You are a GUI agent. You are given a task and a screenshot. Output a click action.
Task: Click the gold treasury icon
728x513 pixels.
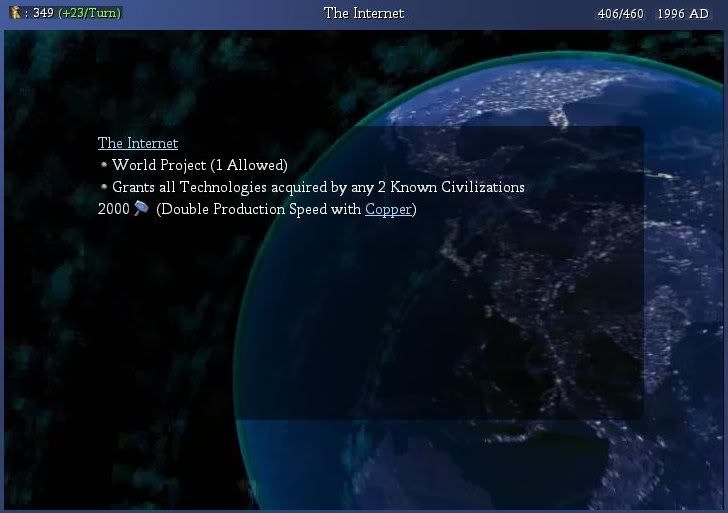tap(16, 13)
